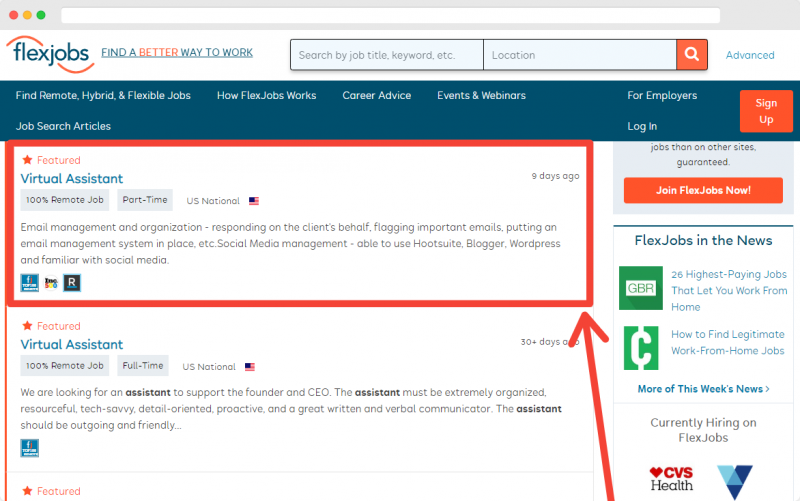The width and height of the screenshot is (800, 501).
Task: Open the Events & Webinars menu
Action: pos(481,95)
